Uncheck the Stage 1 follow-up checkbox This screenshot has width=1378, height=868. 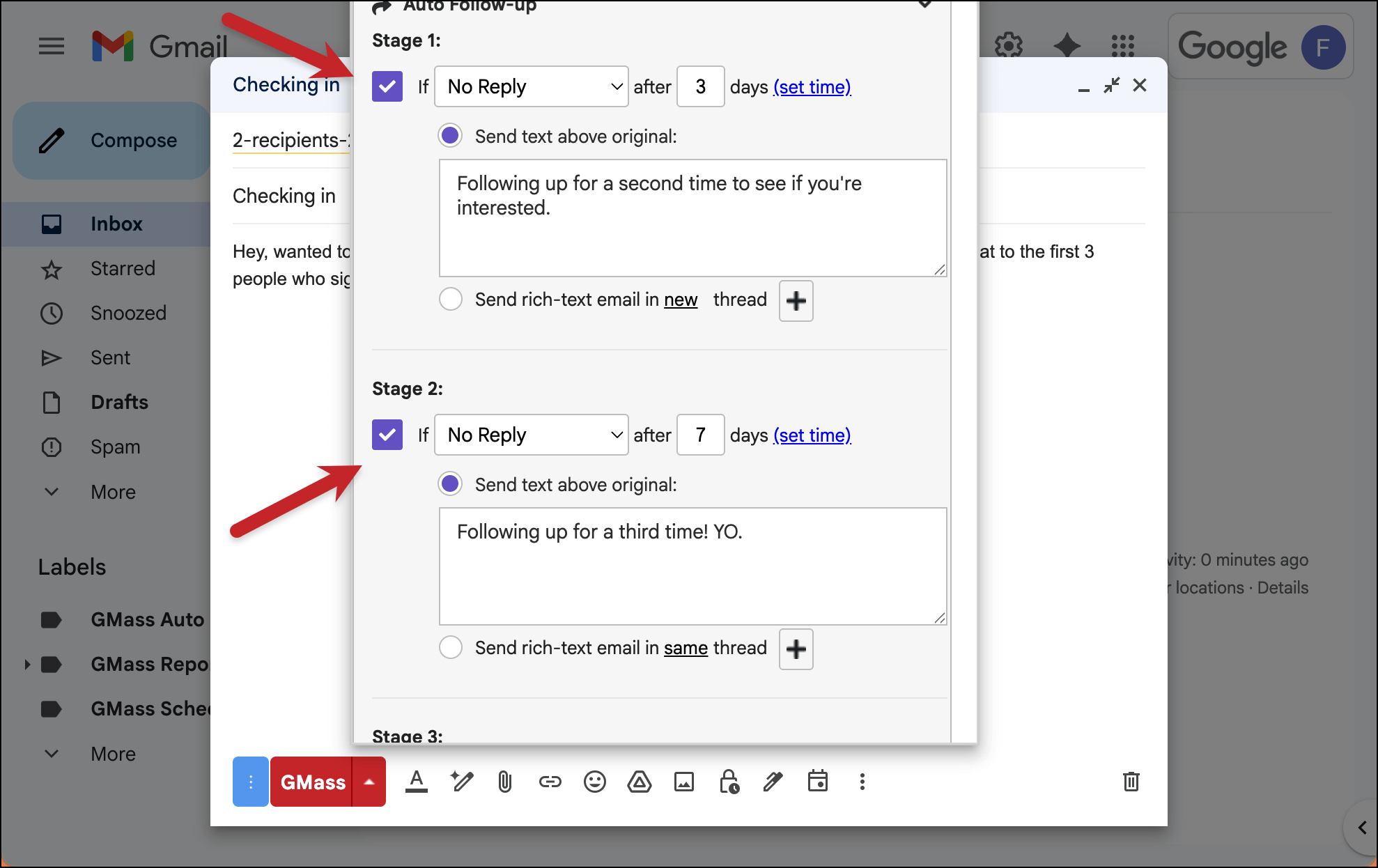point(387,86)
